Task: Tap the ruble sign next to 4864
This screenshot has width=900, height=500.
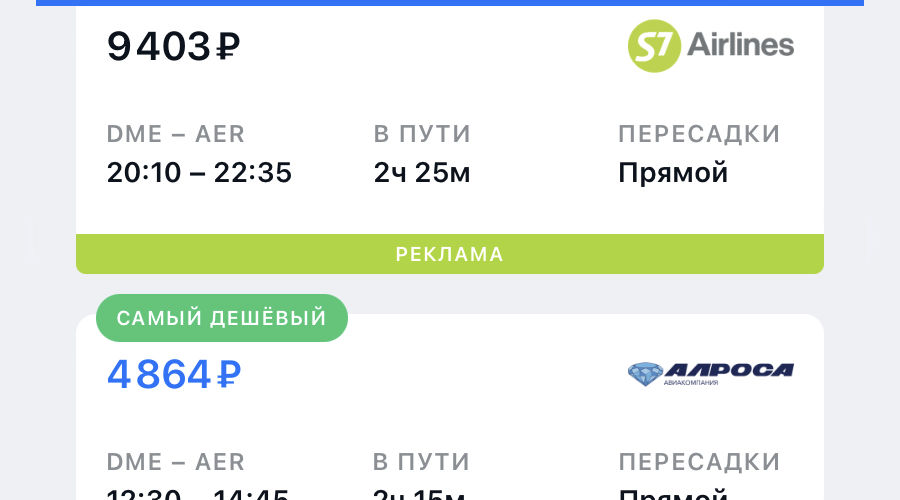Action: (x=229, y=375)
